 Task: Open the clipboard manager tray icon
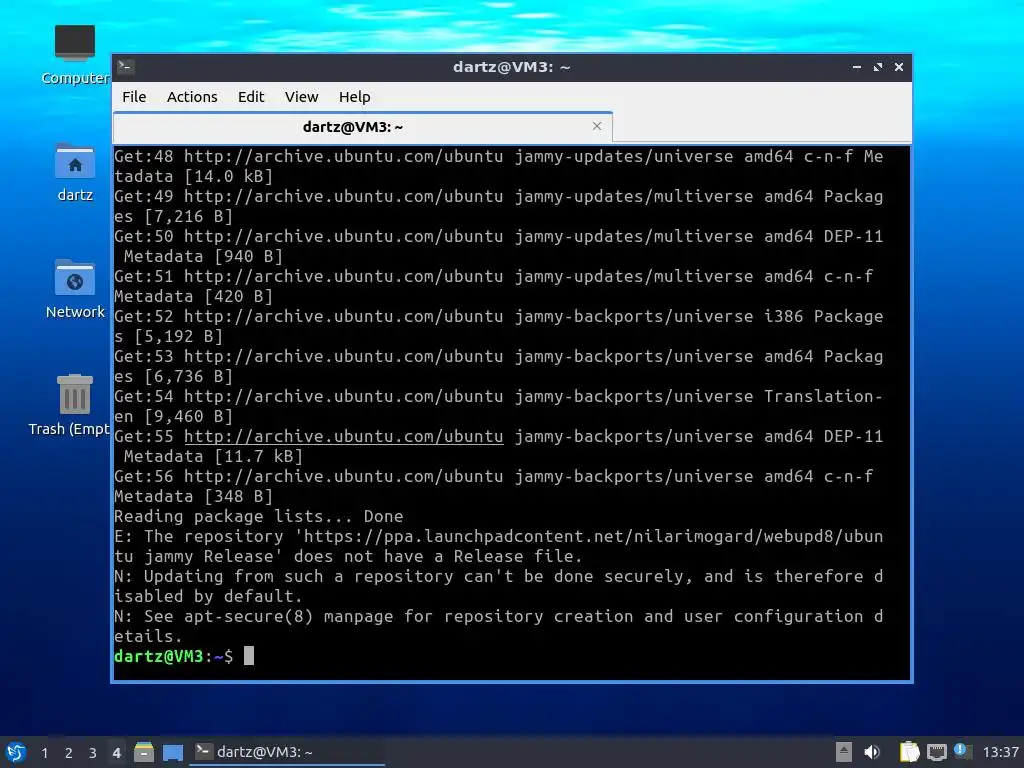[909, 752]
